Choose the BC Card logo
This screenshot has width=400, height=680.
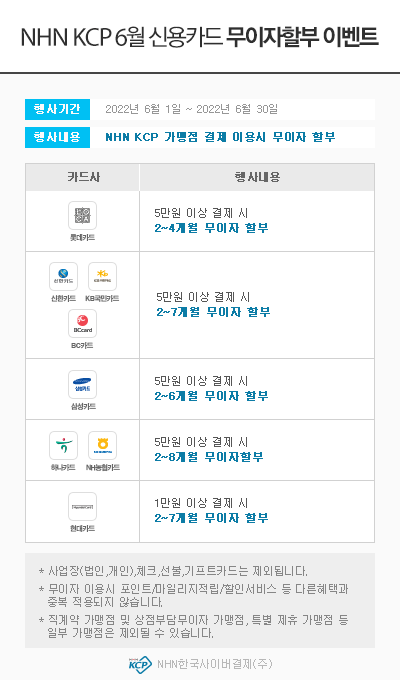click(x=82, y=324)
